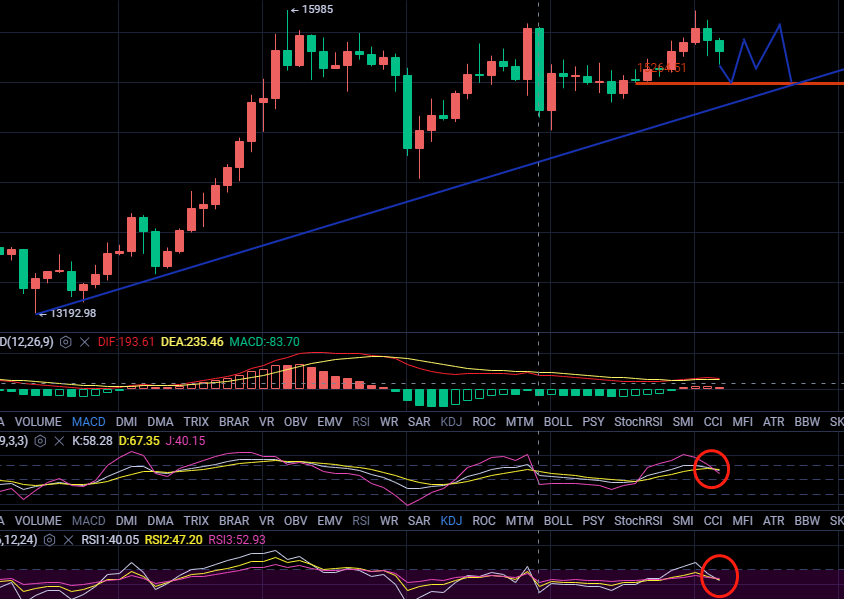
Task: Click the dimmed MACD tab under the KDJ chart
Action: point(89,521)
